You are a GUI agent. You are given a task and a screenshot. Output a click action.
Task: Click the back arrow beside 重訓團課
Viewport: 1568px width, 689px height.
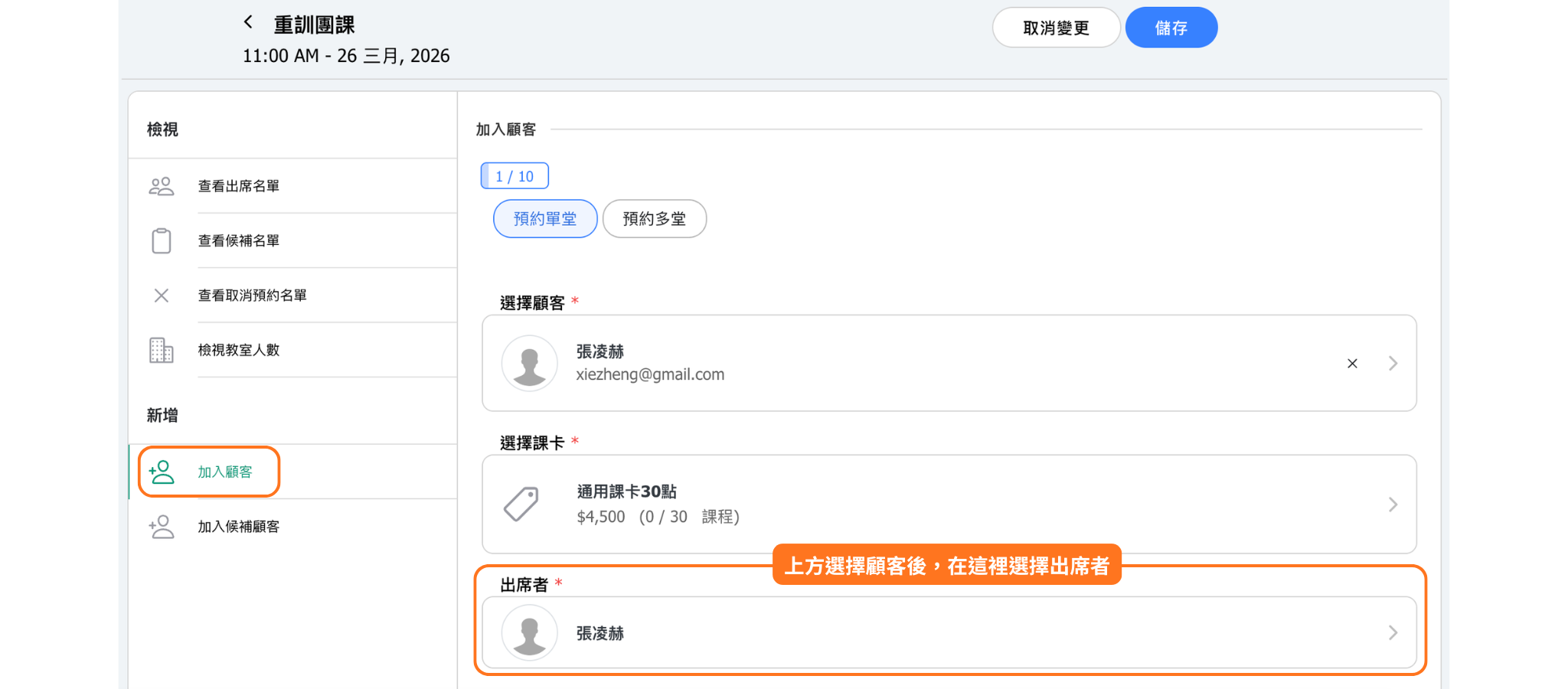(x=248, y=22)
